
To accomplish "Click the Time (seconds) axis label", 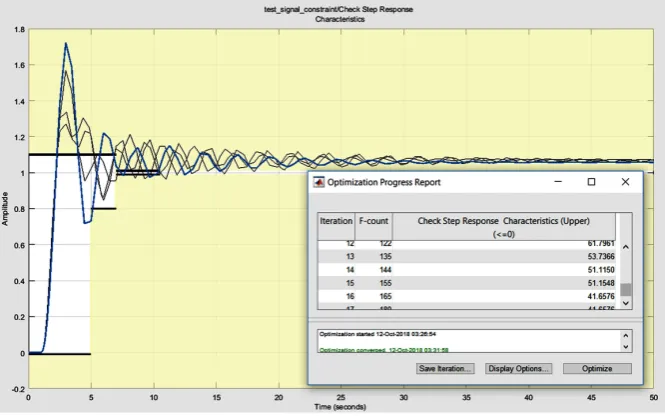I will pyautogui.click(x=340, y=407).
